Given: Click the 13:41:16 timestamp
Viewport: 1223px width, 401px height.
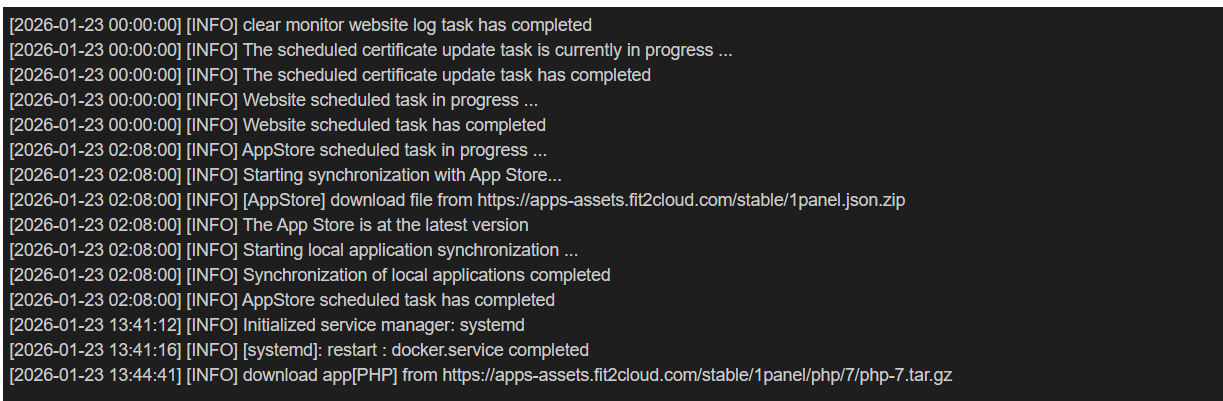Looking at the screenshot, I should 96,350.
